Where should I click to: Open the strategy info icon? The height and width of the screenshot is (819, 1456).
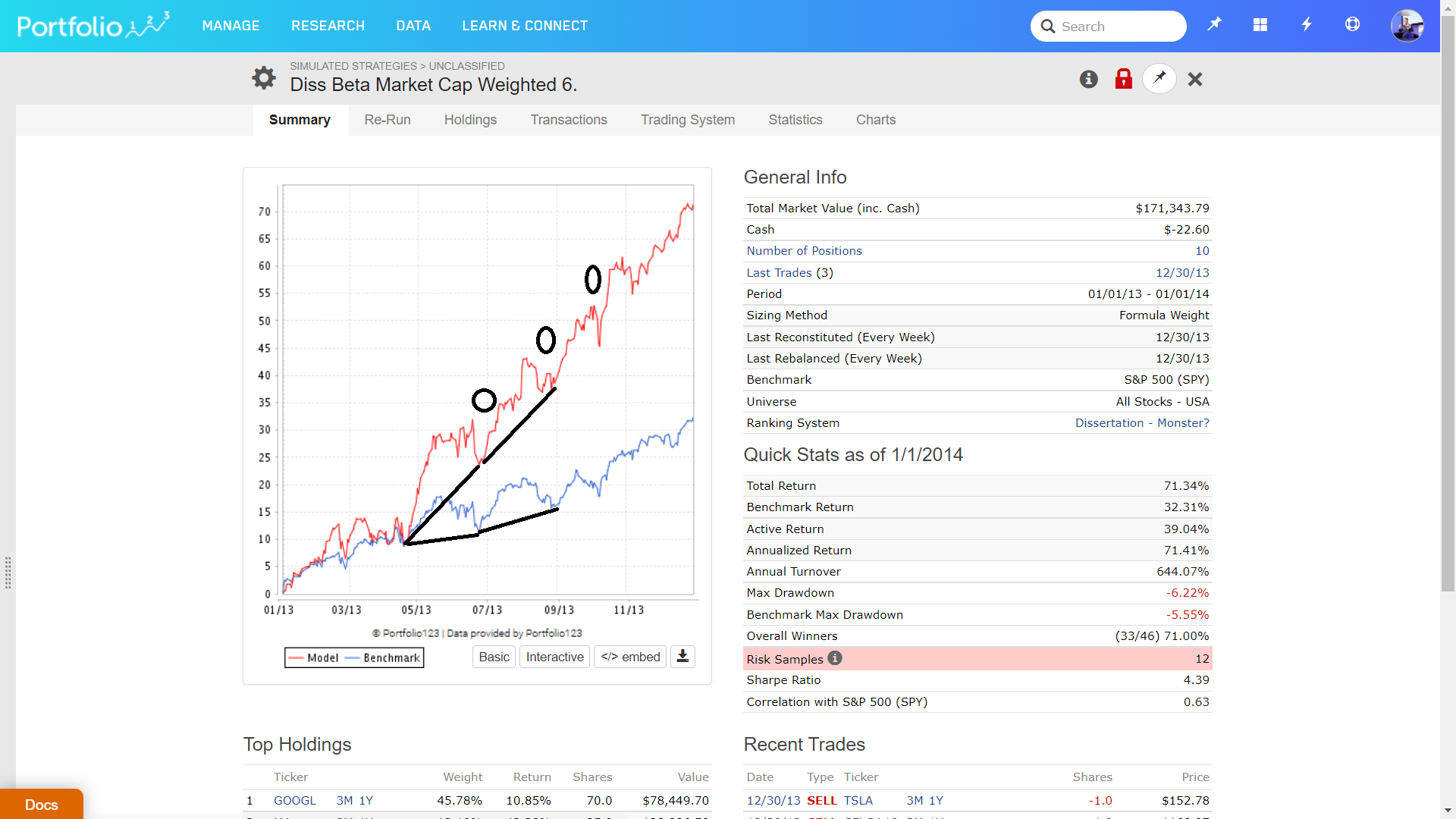click(1089, 79)
